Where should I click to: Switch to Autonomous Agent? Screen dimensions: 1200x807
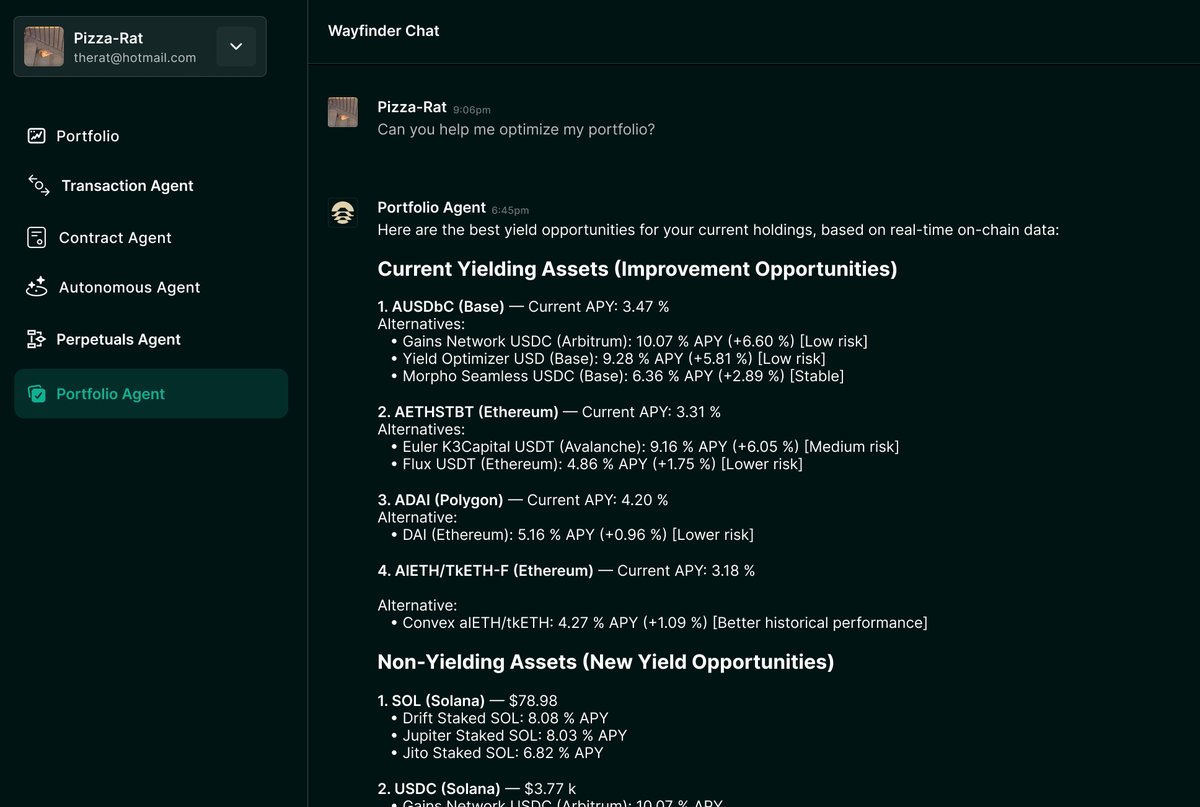[x=129, y=287]
